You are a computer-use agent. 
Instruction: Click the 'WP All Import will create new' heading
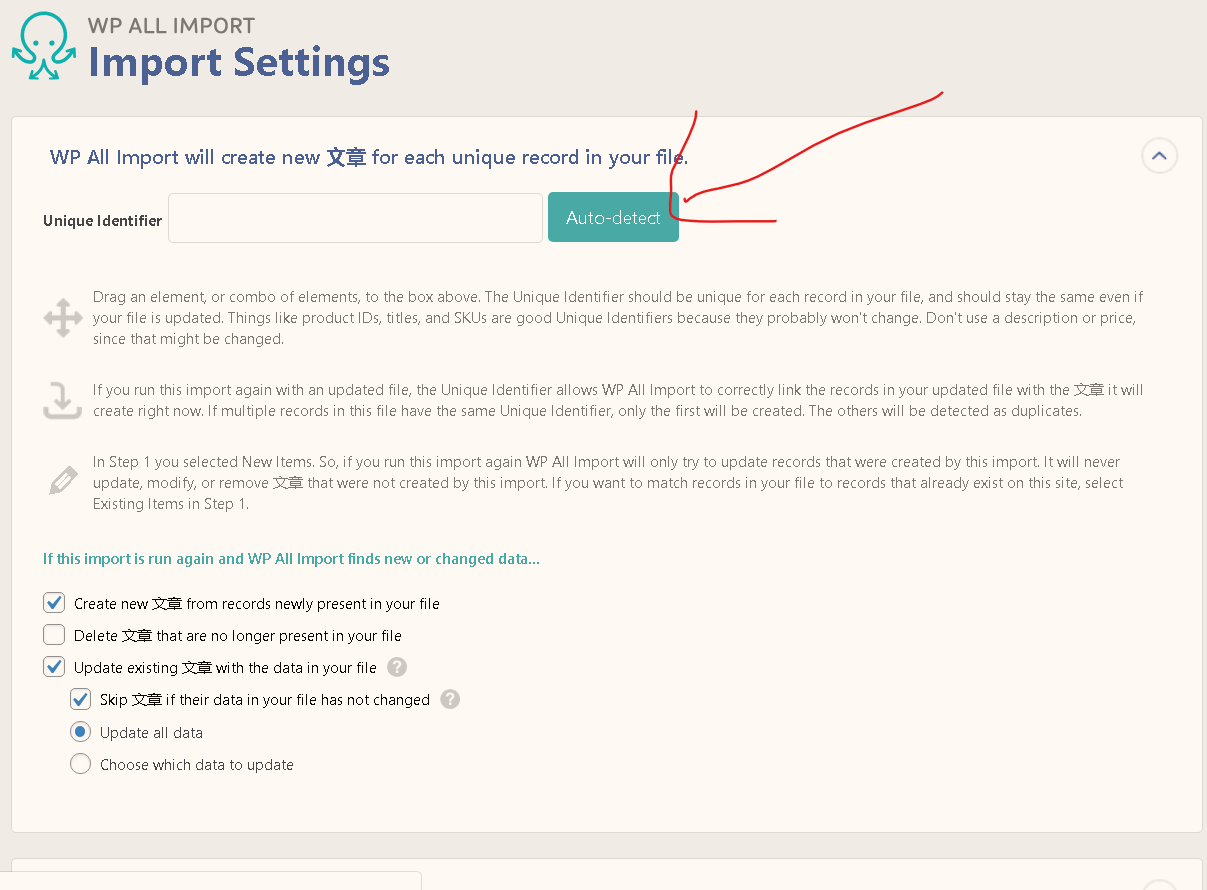click(369, 157)
